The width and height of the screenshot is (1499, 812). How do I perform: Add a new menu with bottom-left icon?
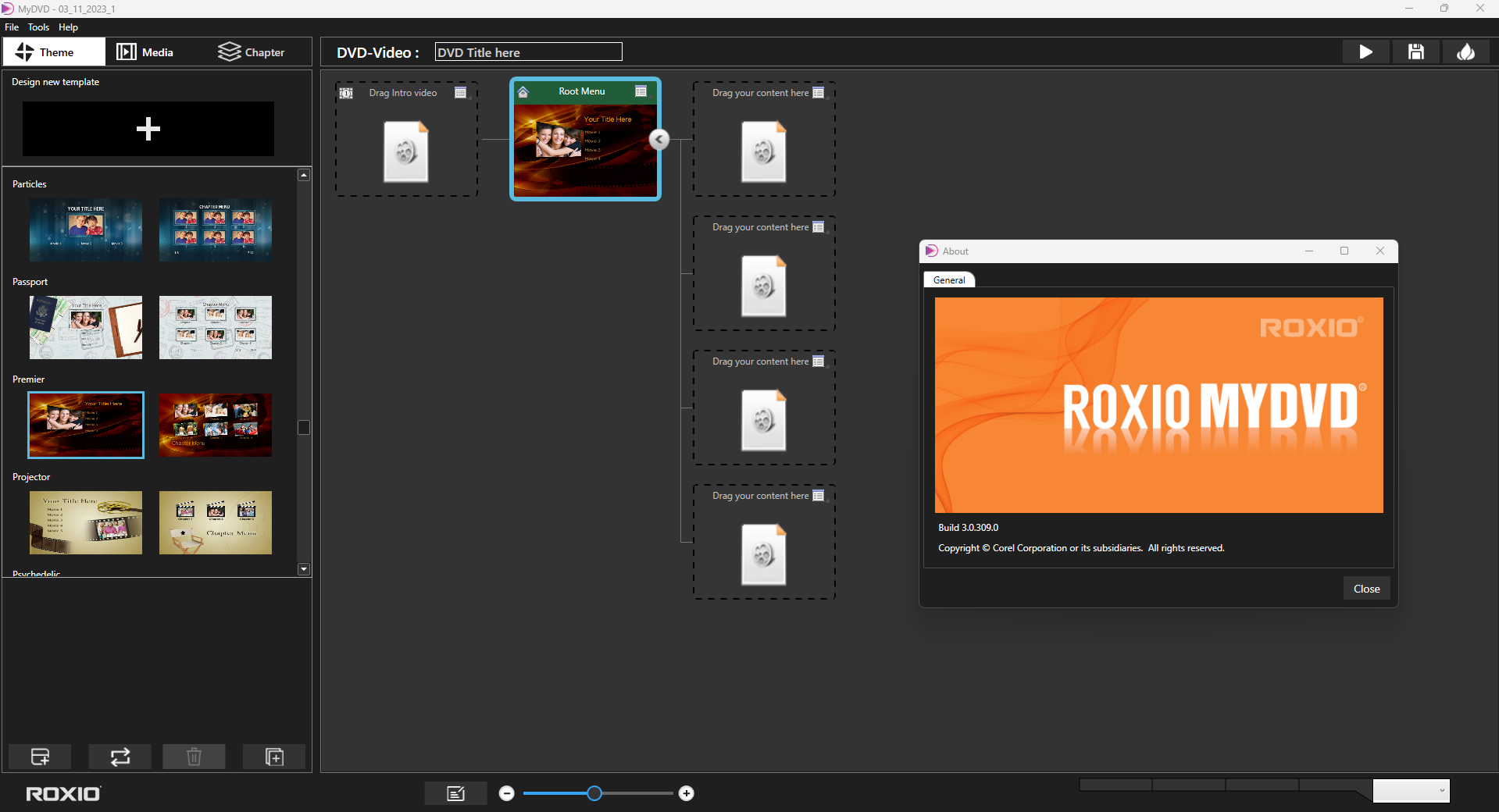[40, 757]
